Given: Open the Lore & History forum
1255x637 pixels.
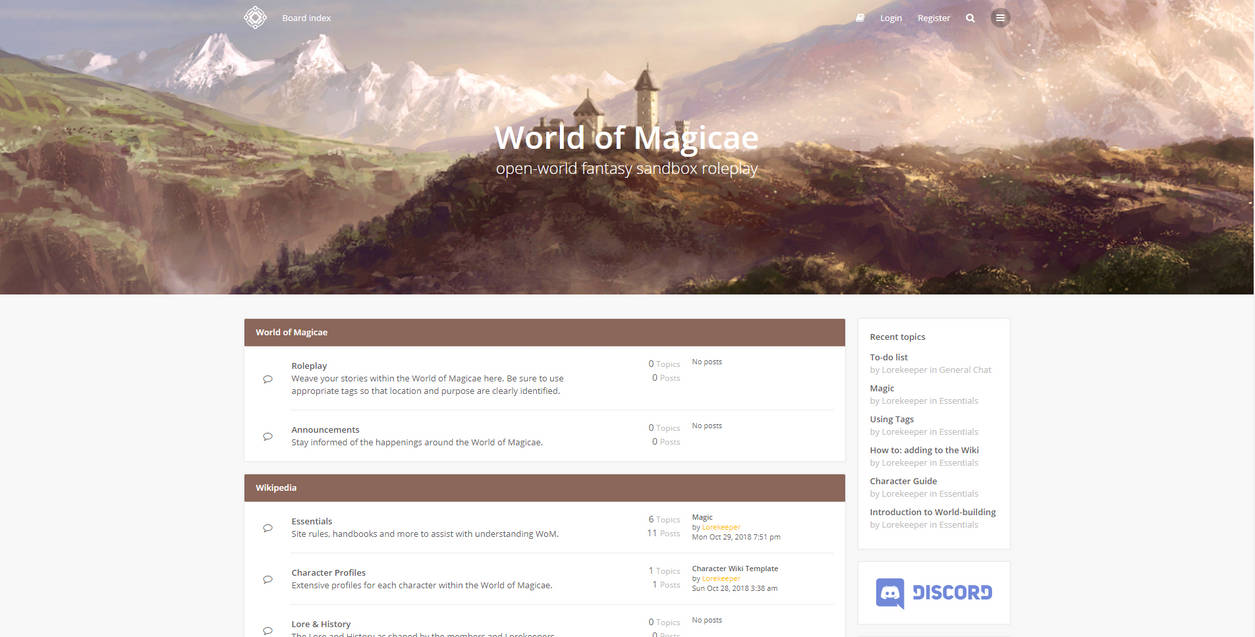Looking at the screenshot, I should point(321,624).
